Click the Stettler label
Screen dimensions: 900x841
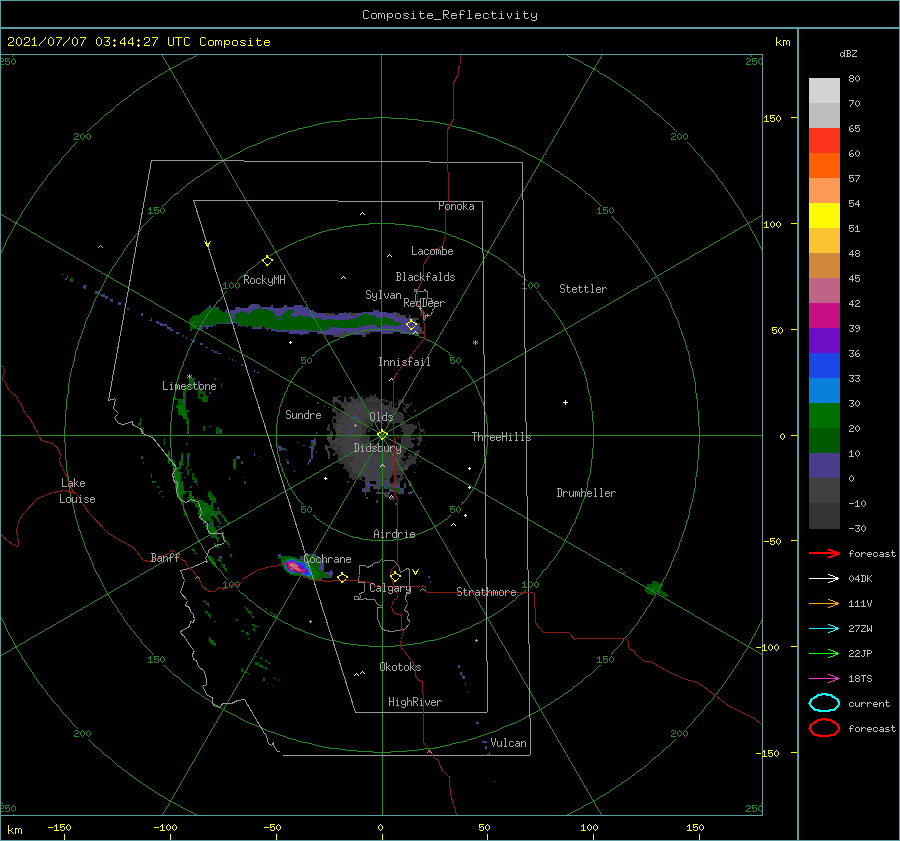point(583,289)
